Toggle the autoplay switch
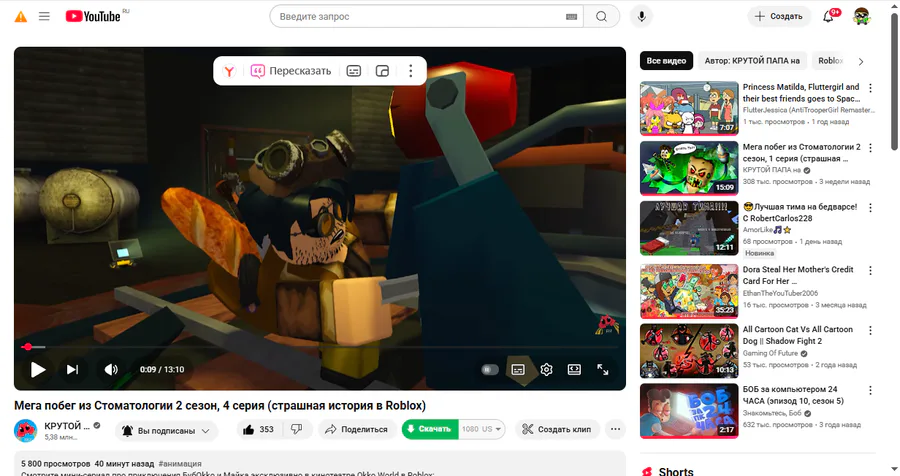This screenshot has height=476, width=900. [490, 370]
